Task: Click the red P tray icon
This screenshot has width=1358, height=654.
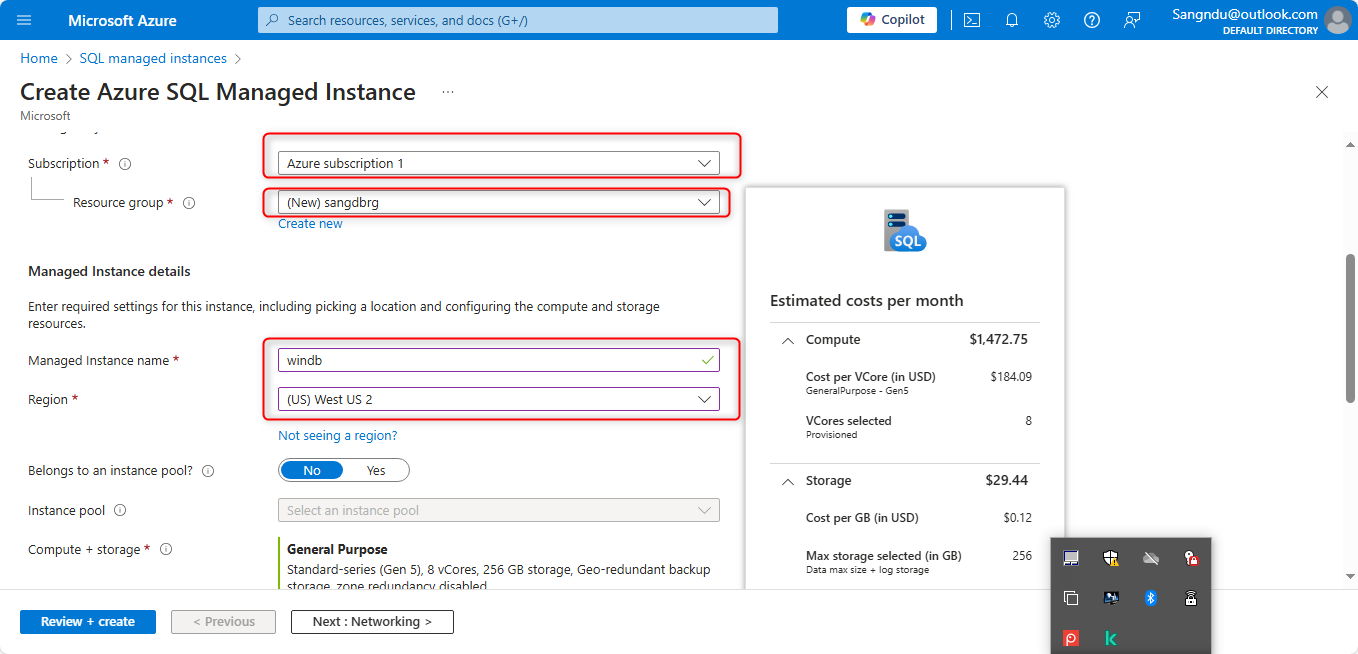Action: tap(1071, 638)
